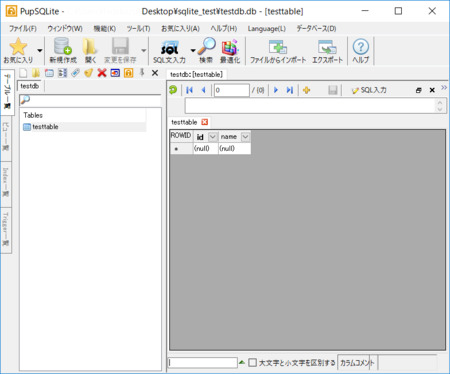Click the record number field
Image resolution: width=450 pixels, height=374 pixels.
(232, 90)
